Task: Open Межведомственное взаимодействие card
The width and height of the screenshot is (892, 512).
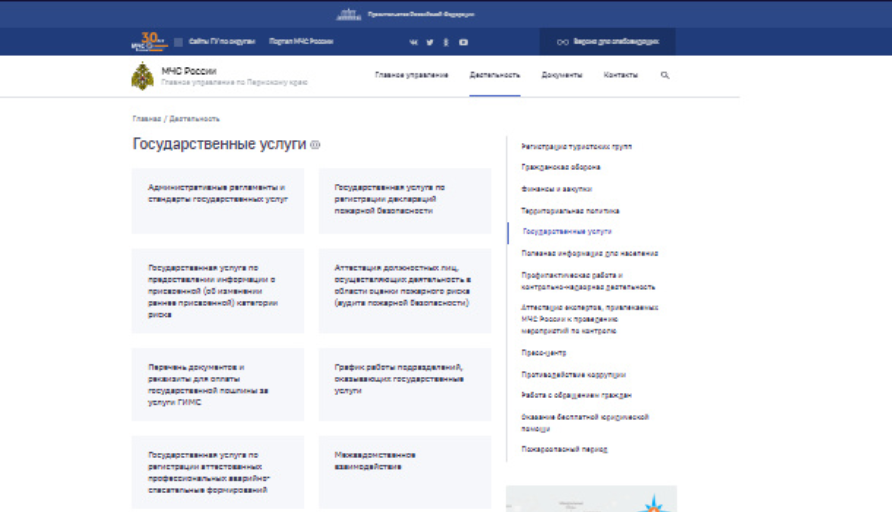Action: point(373,461)
